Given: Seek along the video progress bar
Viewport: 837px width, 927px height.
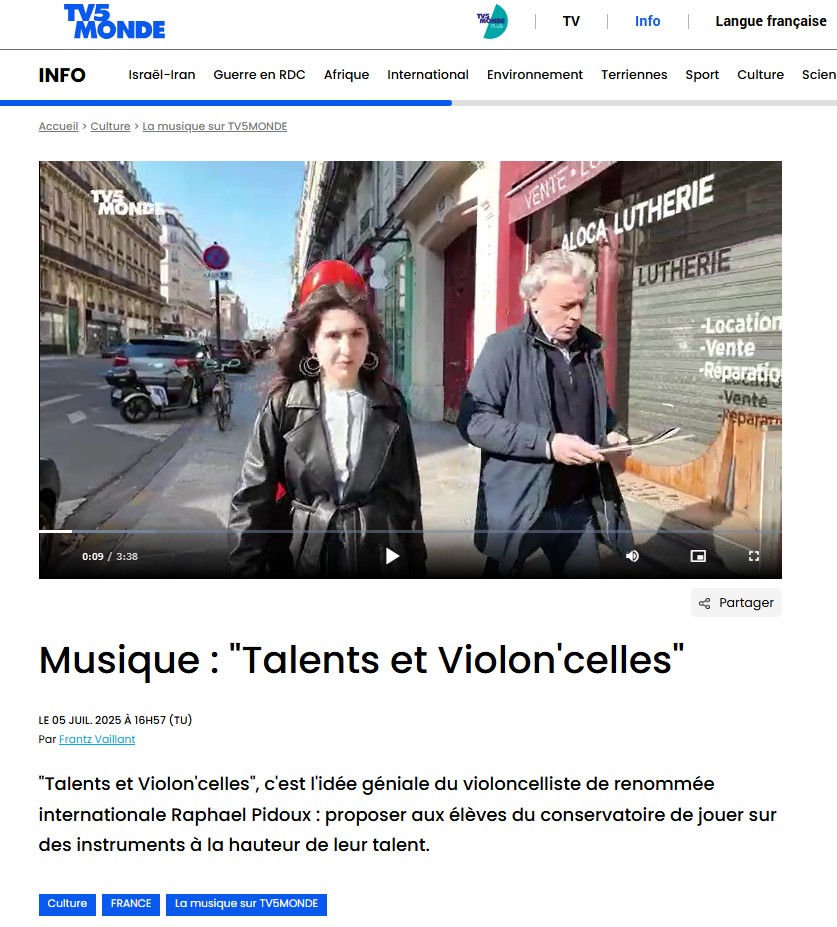Looking at the screenshot, I should point(410,531).
